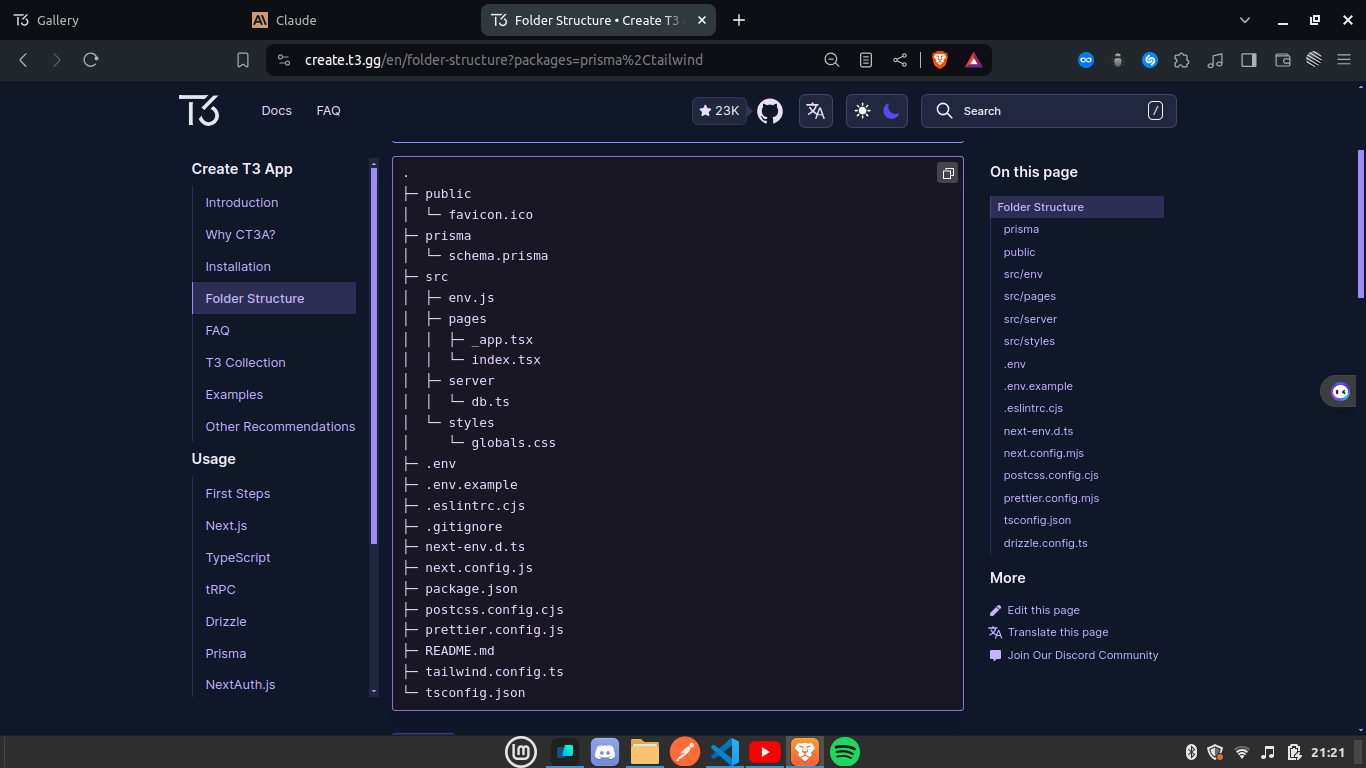Open the Brave Shields lion icon
The image size is (1366, 768).
coord(940,60)
